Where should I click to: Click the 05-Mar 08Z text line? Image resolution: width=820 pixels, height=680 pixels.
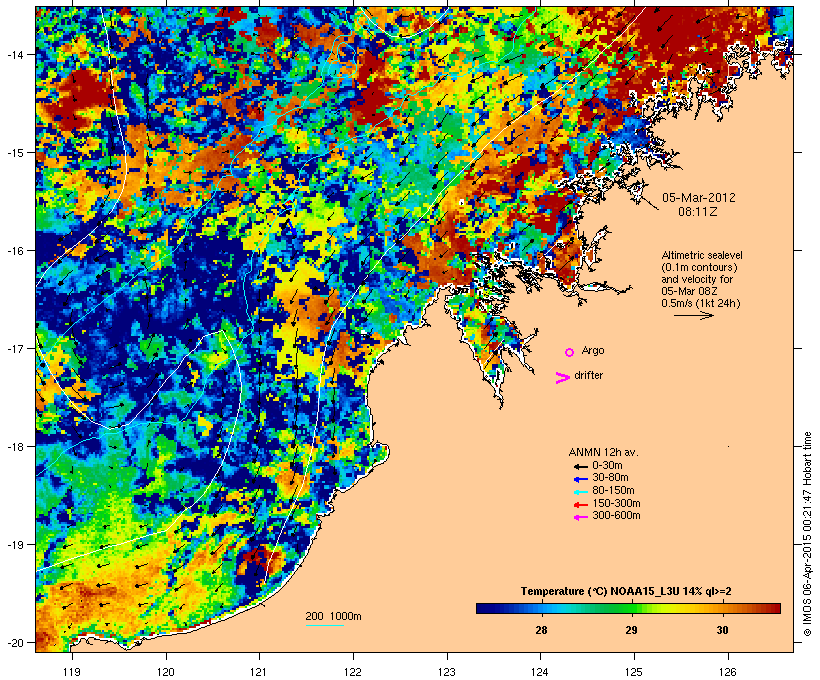click(x=689, y=291)
